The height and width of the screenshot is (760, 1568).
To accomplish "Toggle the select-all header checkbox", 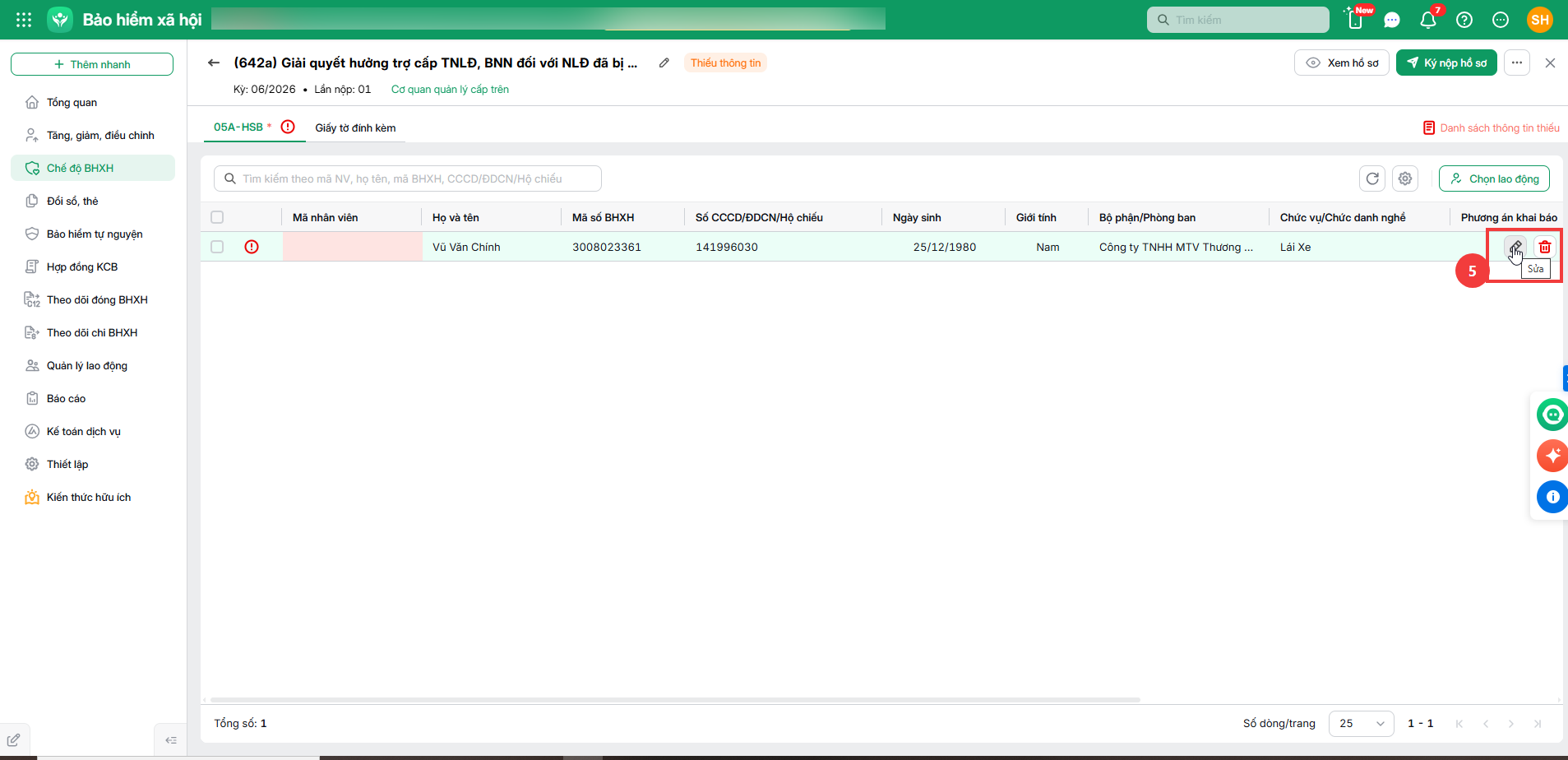I will click(x=217, y=217).
